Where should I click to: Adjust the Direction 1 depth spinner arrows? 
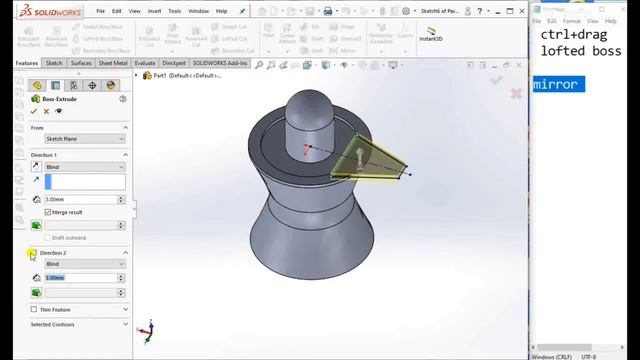click(x=121, y=199)
